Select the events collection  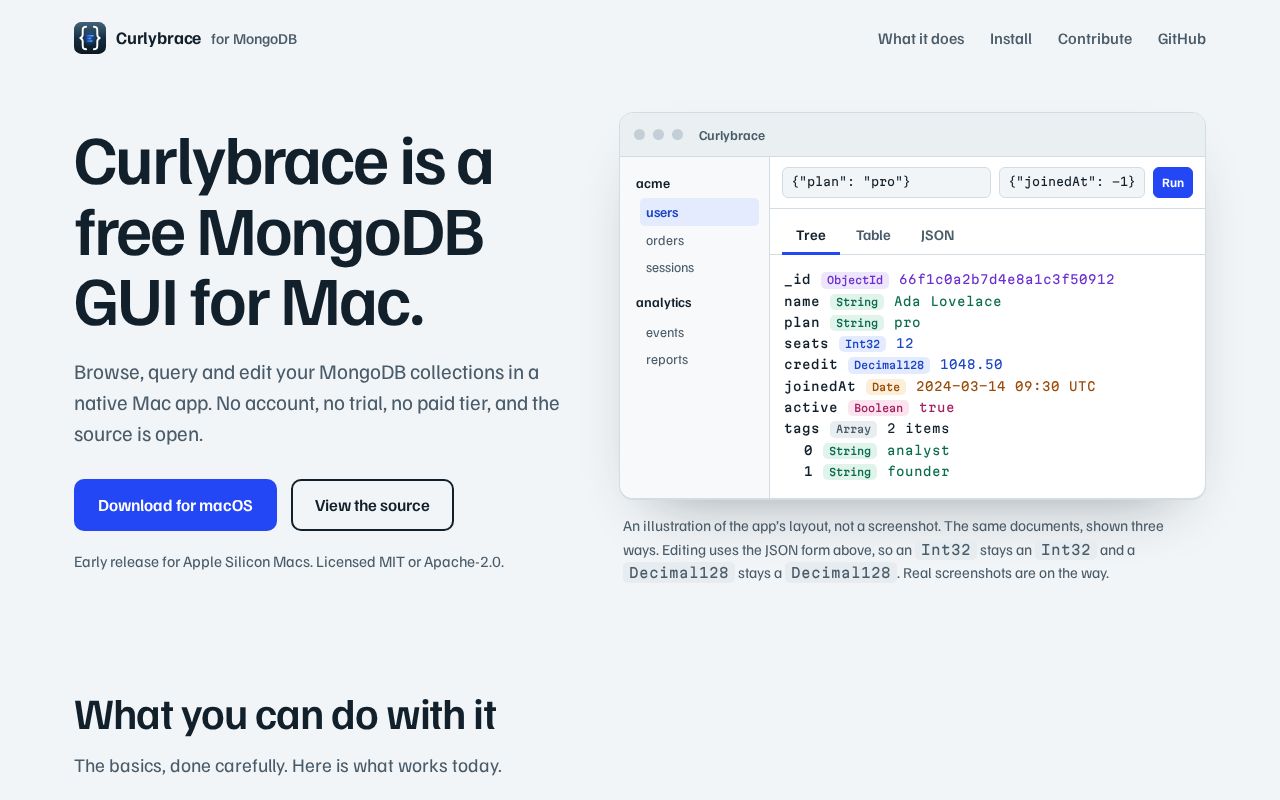pos(699,332)
